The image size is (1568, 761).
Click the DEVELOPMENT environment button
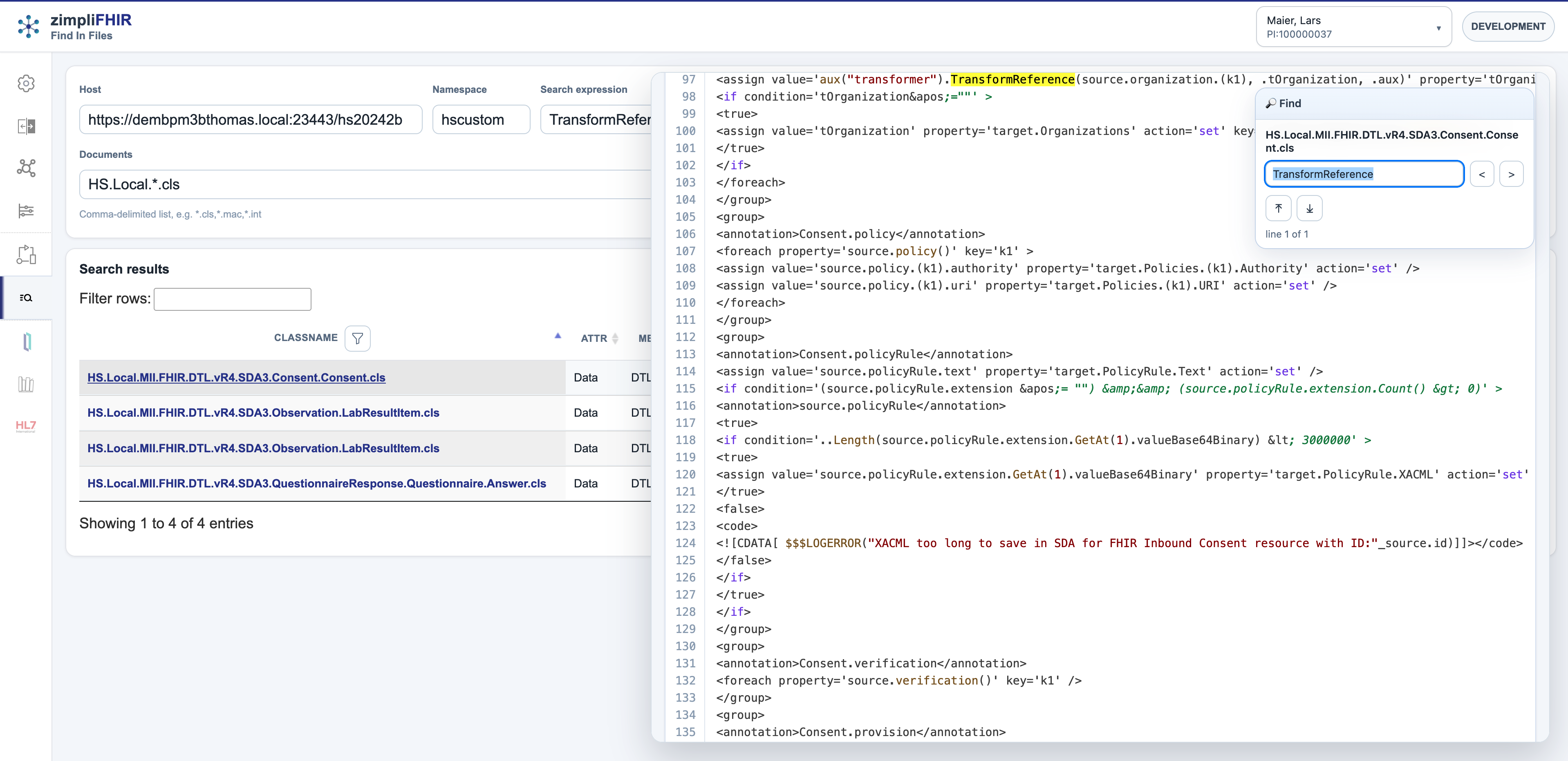point(1507,27)
